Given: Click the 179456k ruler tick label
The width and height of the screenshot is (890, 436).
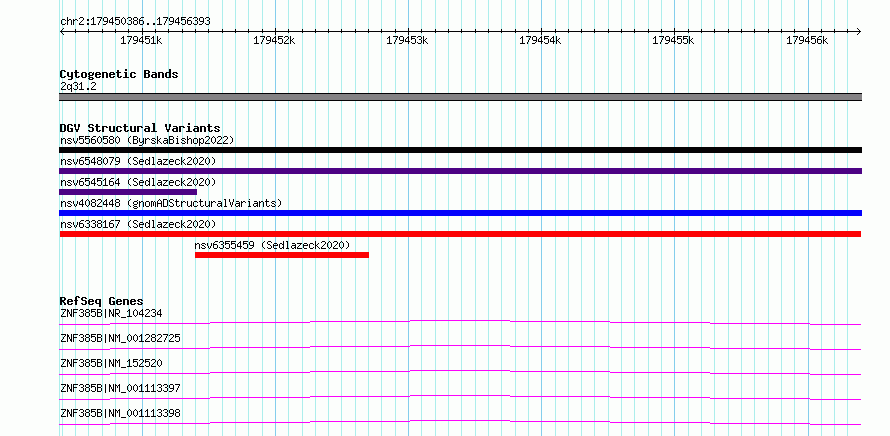Looking at the screenshot, I should pyautogui.click(x=807, y=40).
